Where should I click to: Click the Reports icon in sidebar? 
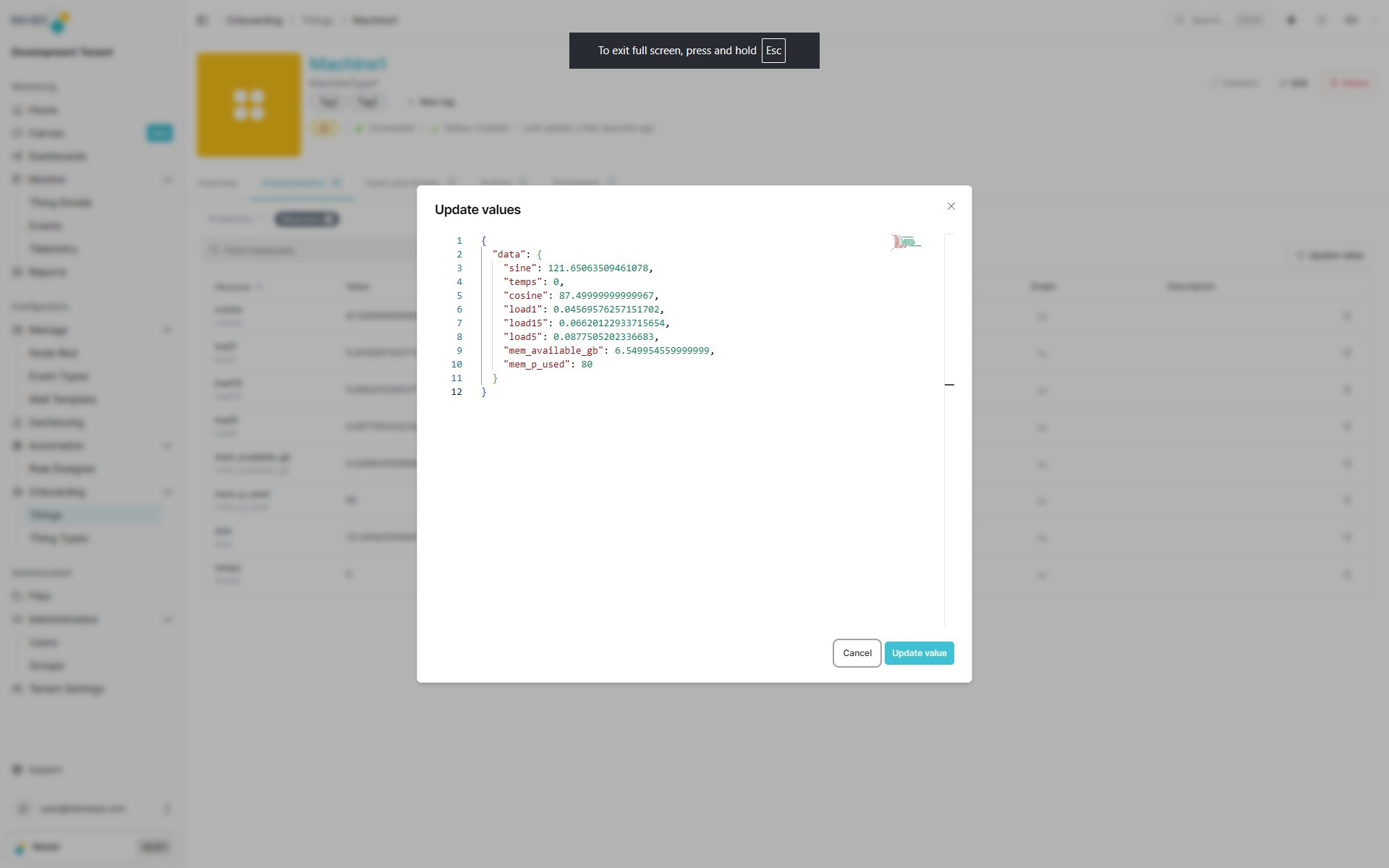(17, 272)
